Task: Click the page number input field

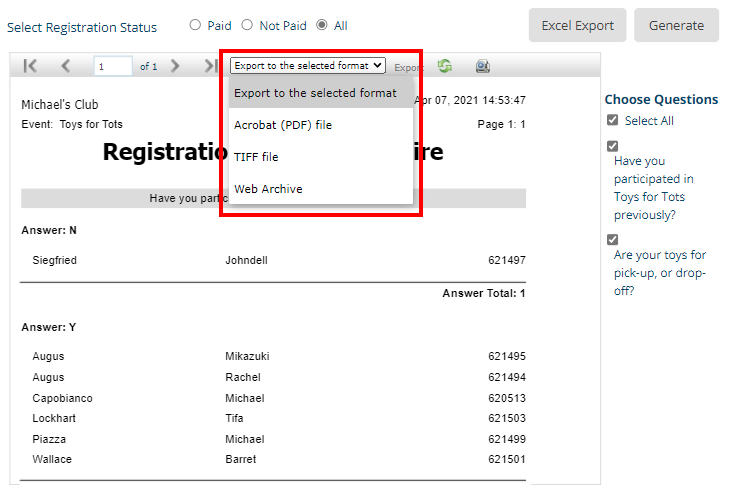Action: pos(113,67)
